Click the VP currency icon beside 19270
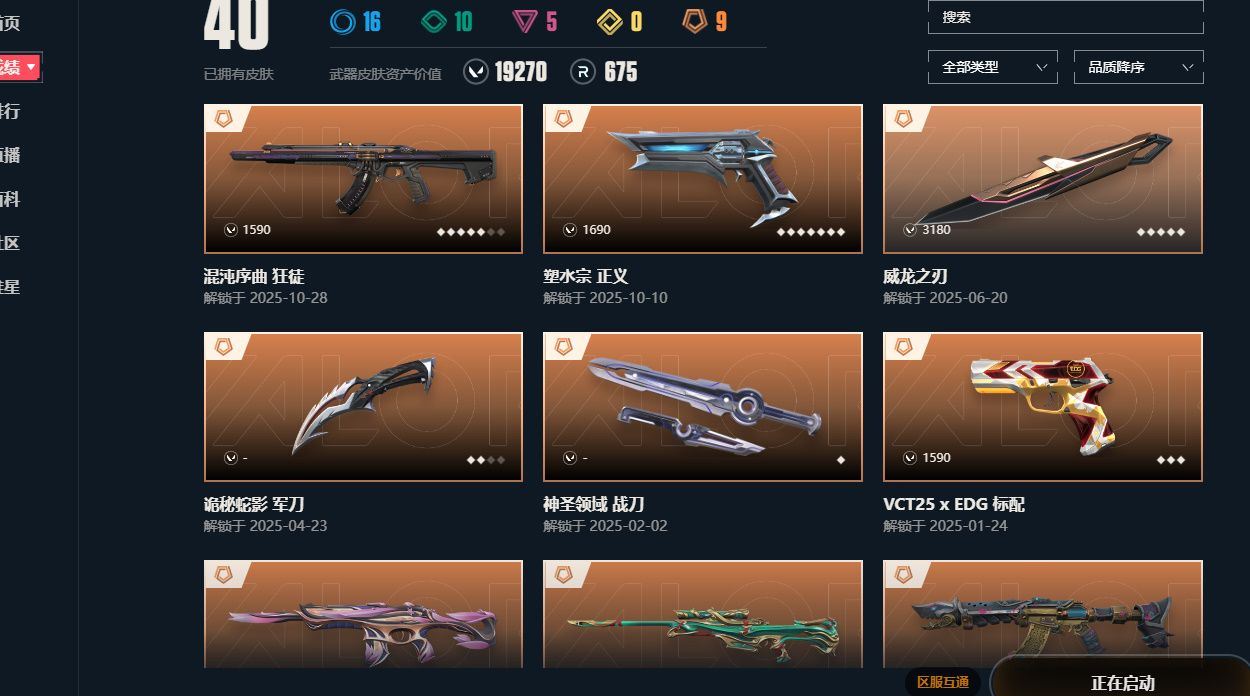 click(x=476, y=72)
